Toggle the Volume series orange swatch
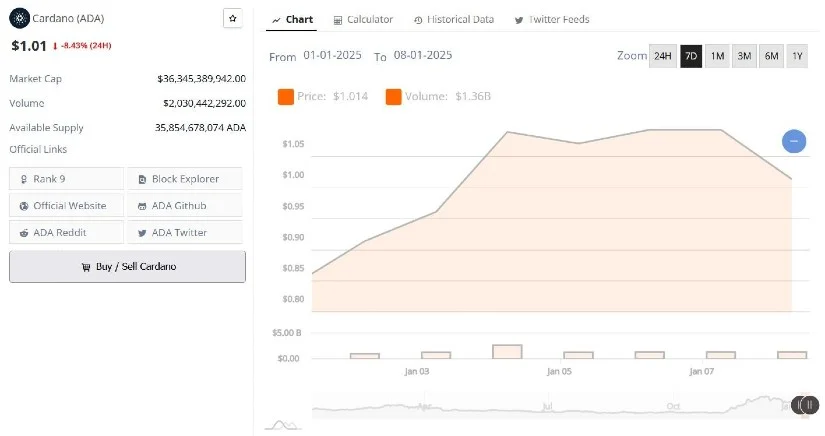Image resolution: width=825 pixels, height=436 pixels. (x=394, y=97)
